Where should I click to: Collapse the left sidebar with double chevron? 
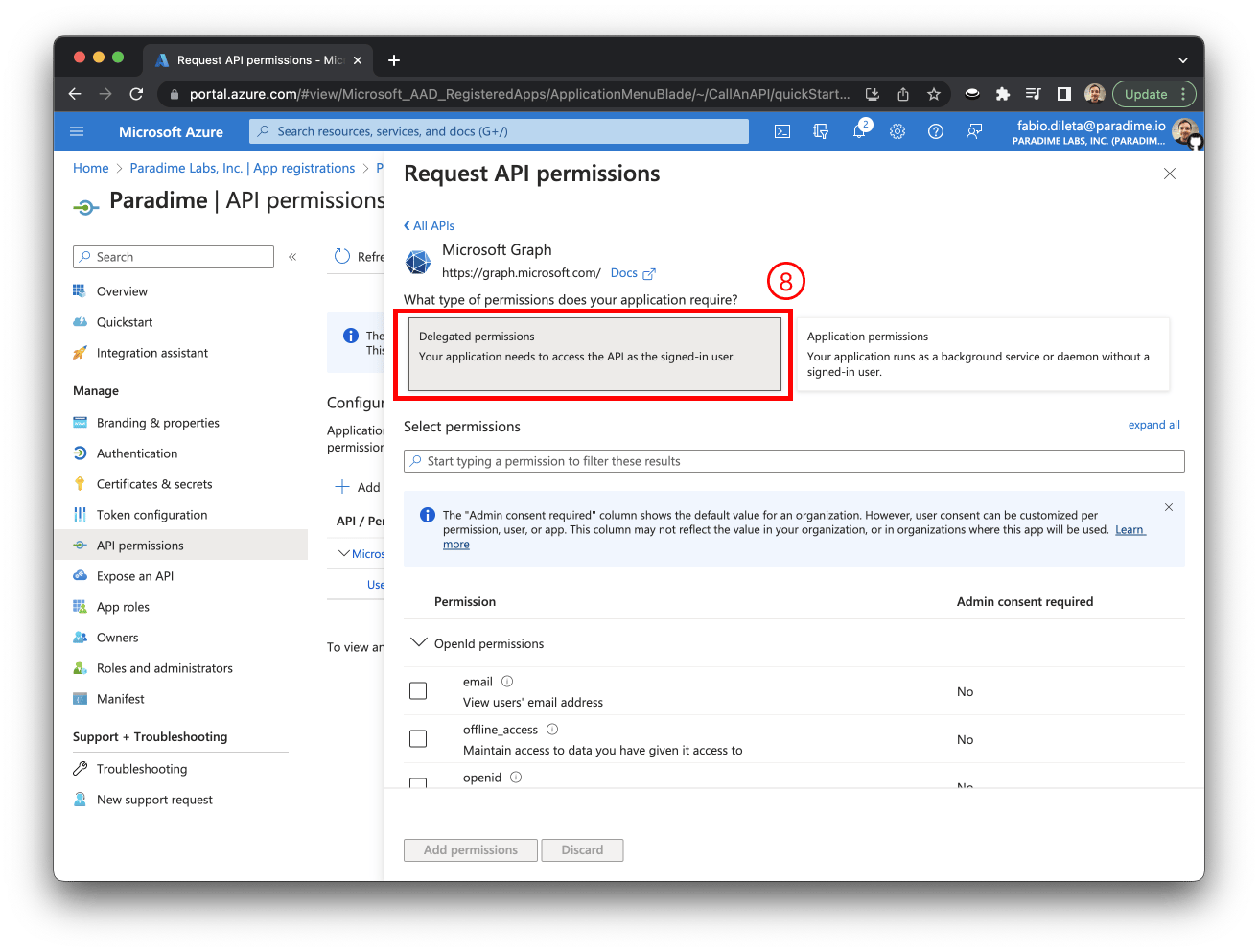292,257
